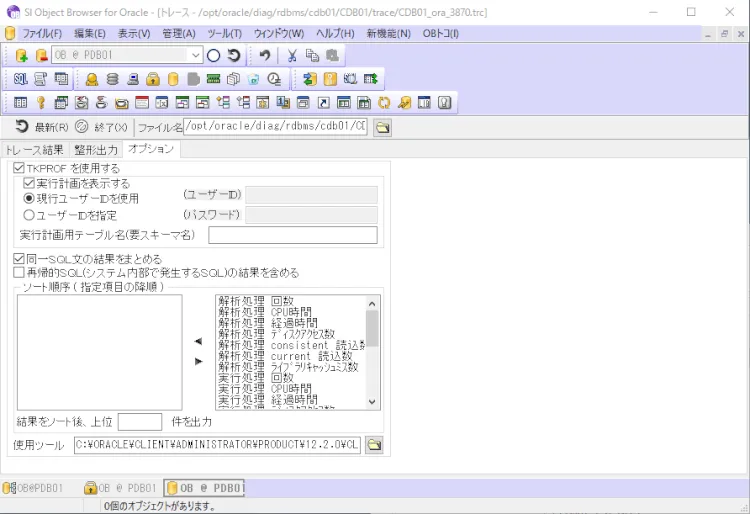
Task: Open the 管理(A) menu
Action: [x=179, y=33]
